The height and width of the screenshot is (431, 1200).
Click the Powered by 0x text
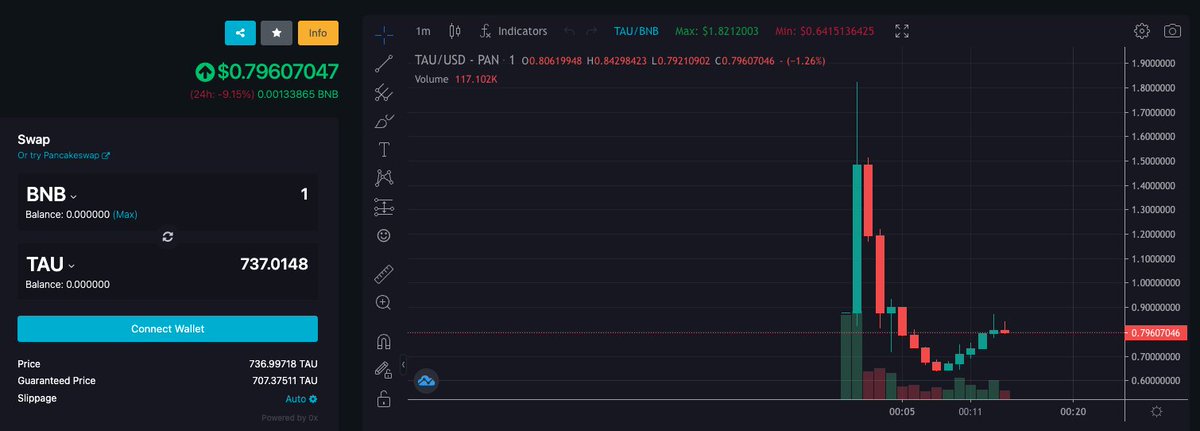pyautogui.click(x=290, y=417)
